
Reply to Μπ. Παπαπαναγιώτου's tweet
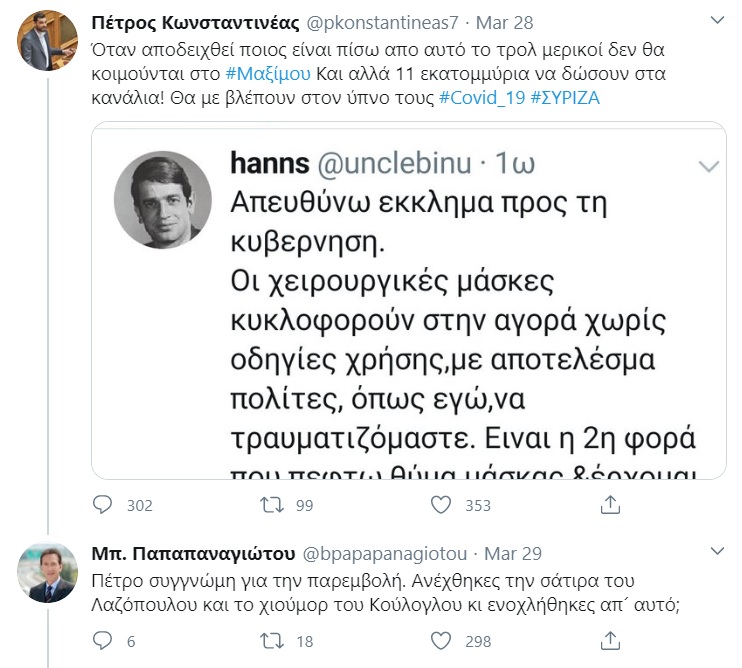(102, 641)
